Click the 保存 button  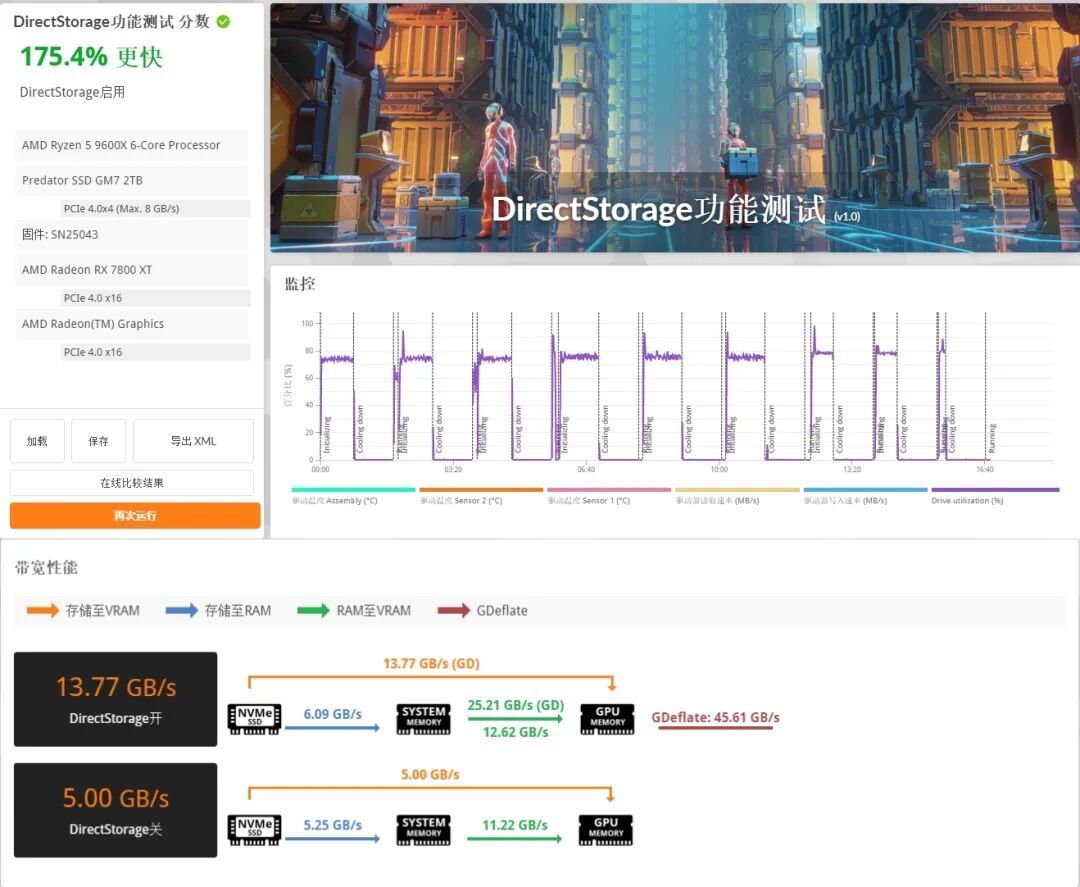click(x=98, y=441)
